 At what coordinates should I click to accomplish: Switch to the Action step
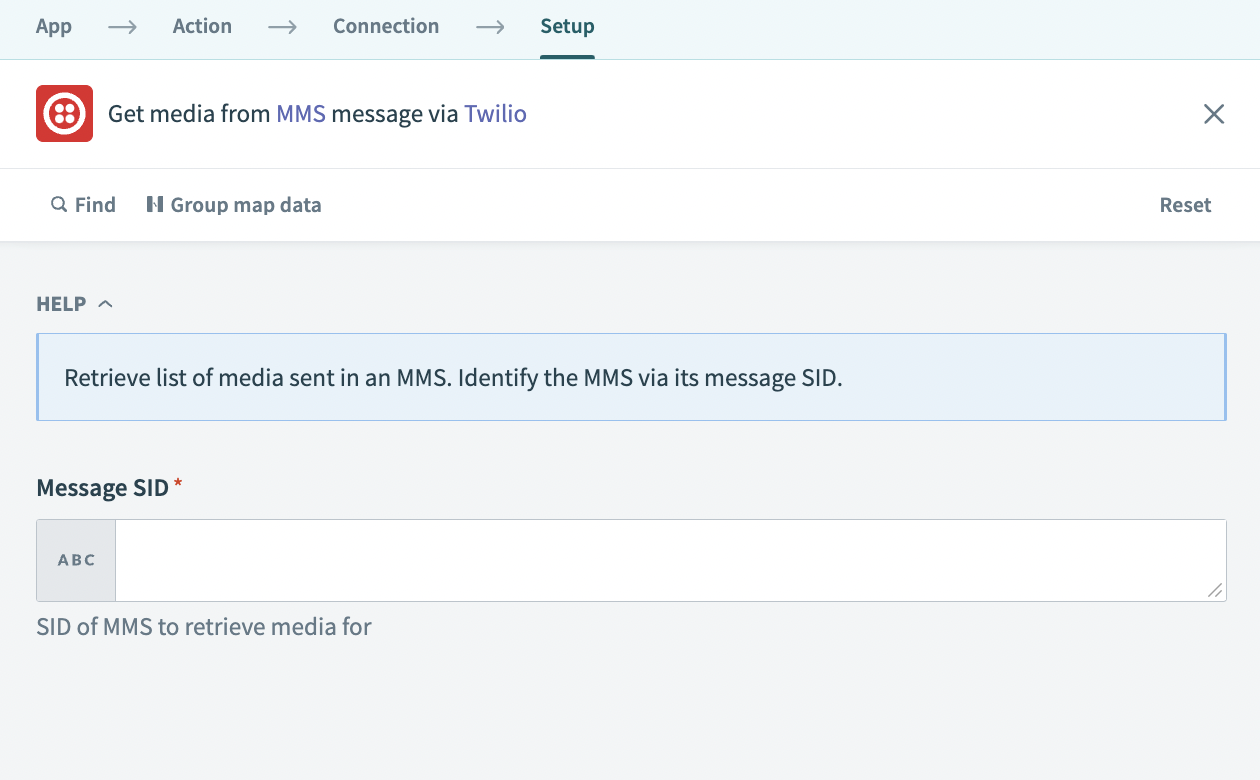202,27
